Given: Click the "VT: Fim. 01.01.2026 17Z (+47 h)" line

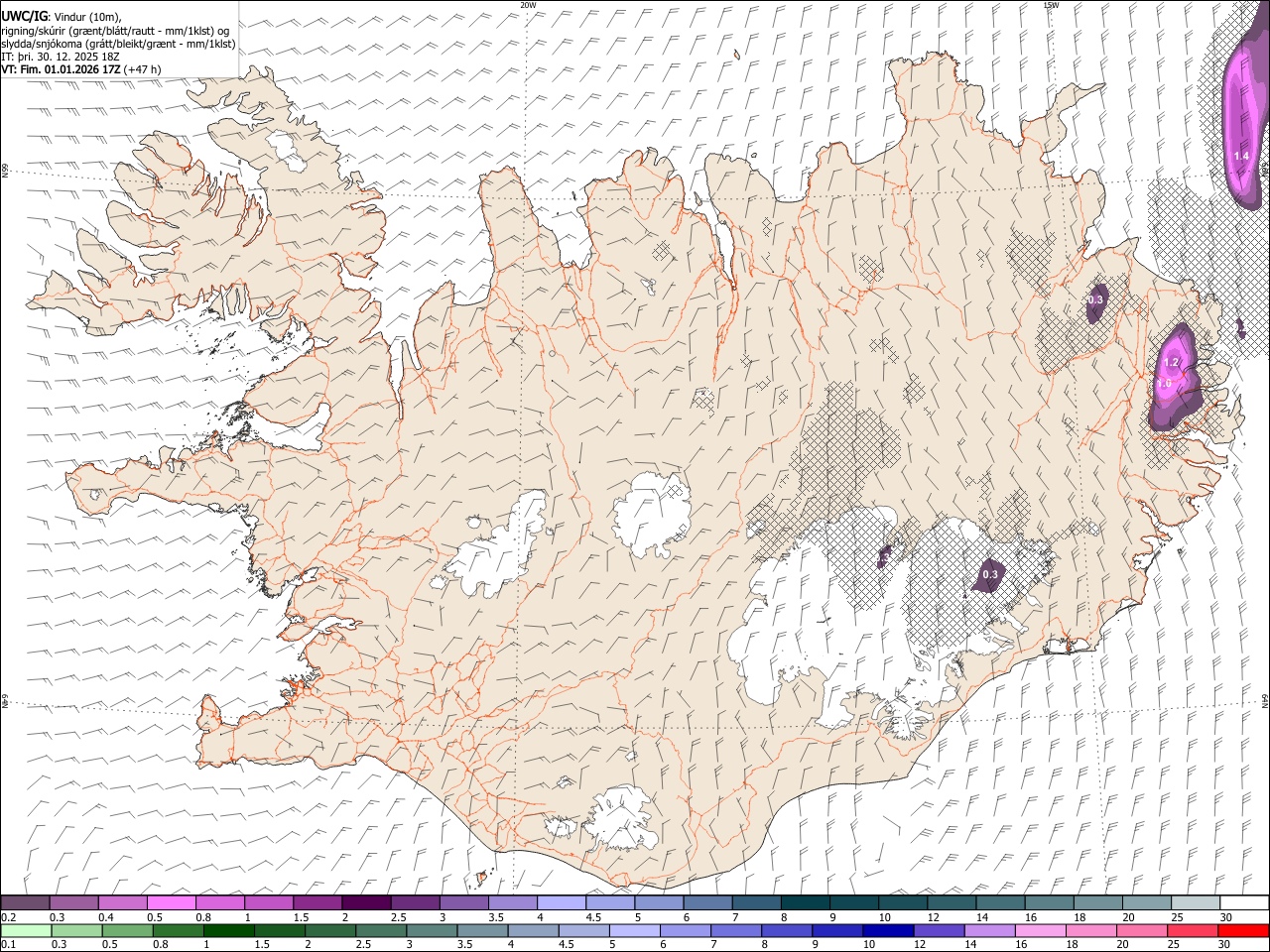Looking at the screenshot, I should (x=80, y=69).
